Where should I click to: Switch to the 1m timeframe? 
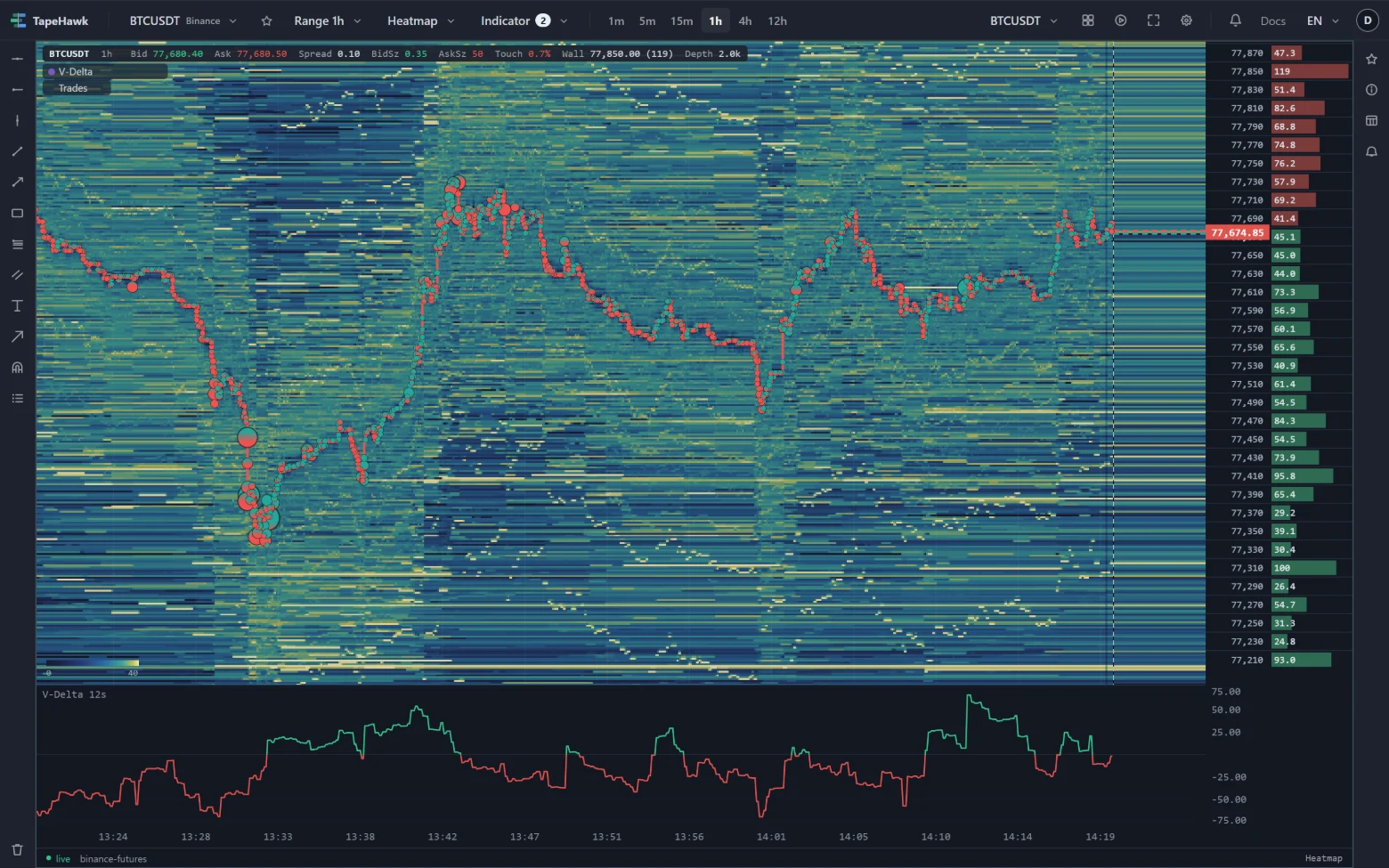616,20
